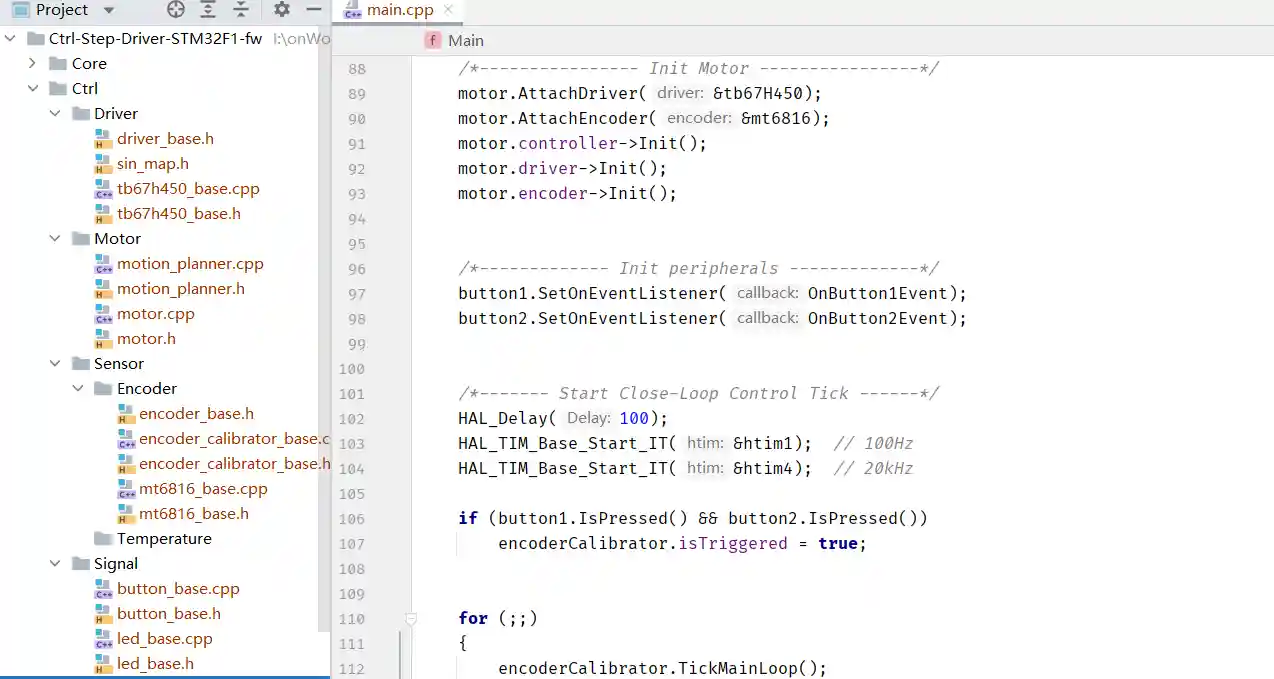Click the locate/select opened file target icon
1274x679 pixels.
click(x=176, y=10)
